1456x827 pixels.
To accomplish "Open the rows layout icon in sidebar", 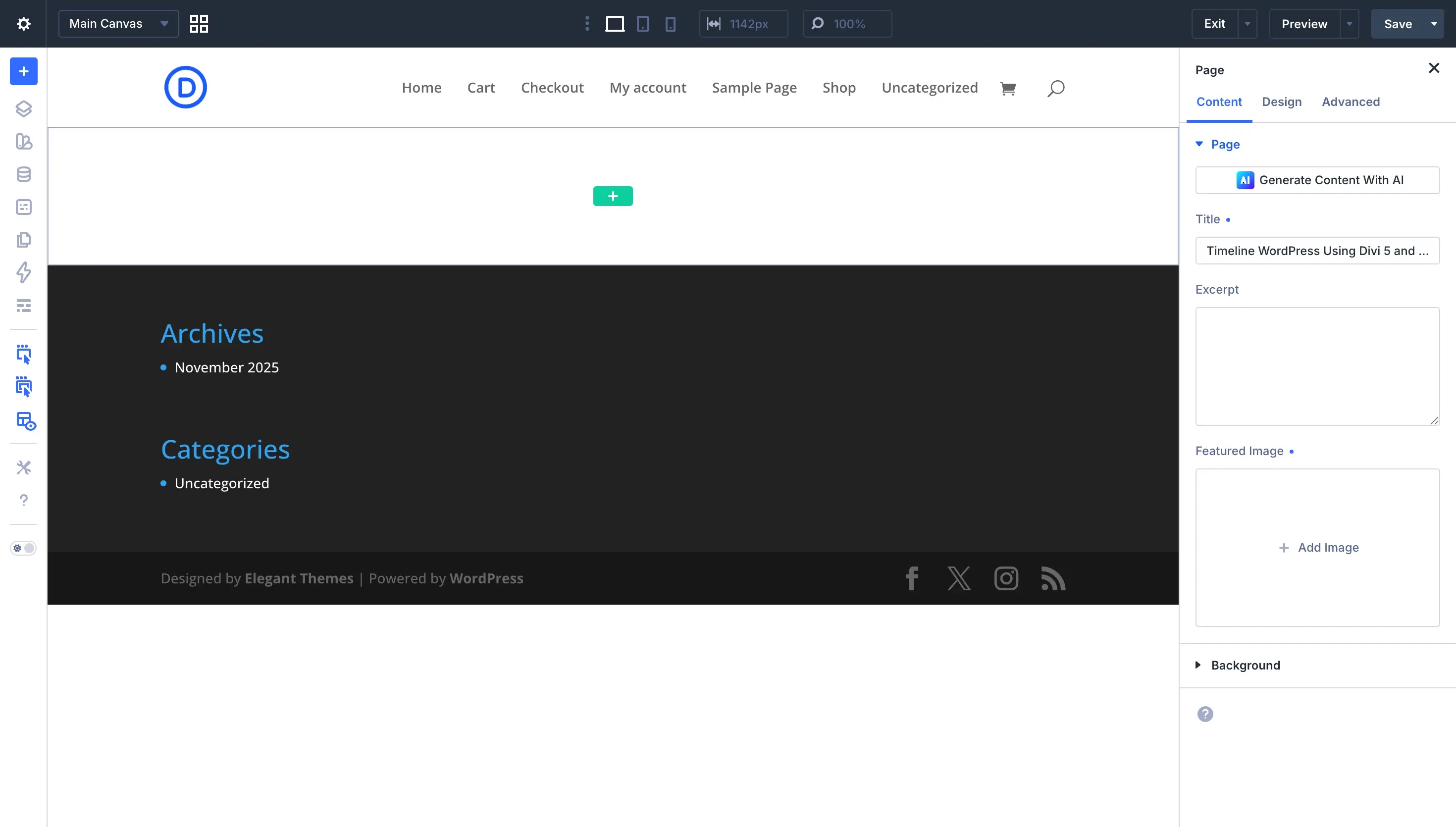I will click(23, 306).
